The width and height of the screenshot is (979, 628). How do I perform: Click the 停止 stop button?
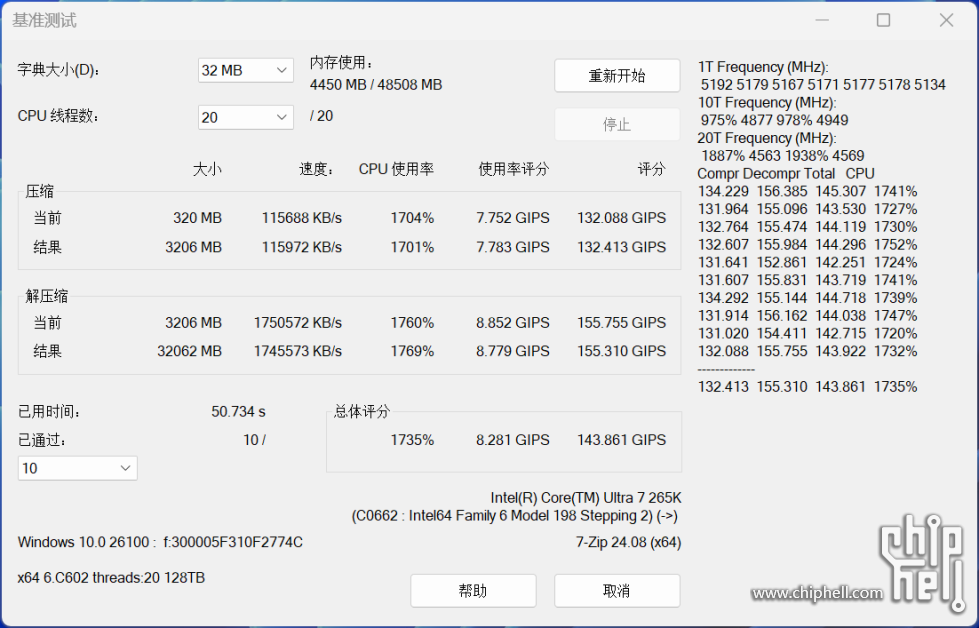pyautogui.click(x=617, y=124)
